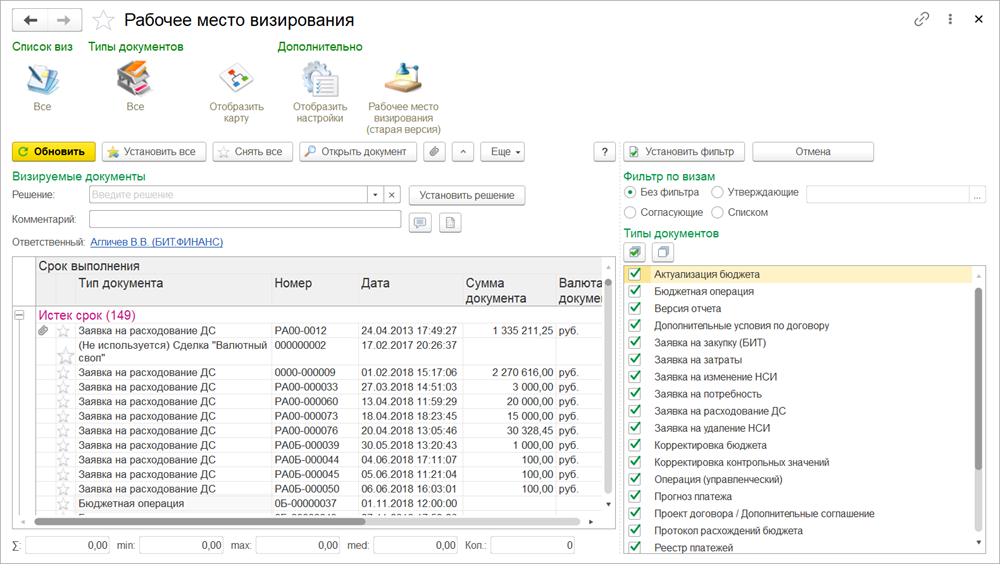Open the 'Отобразить карту' icon

click(236, 78)
